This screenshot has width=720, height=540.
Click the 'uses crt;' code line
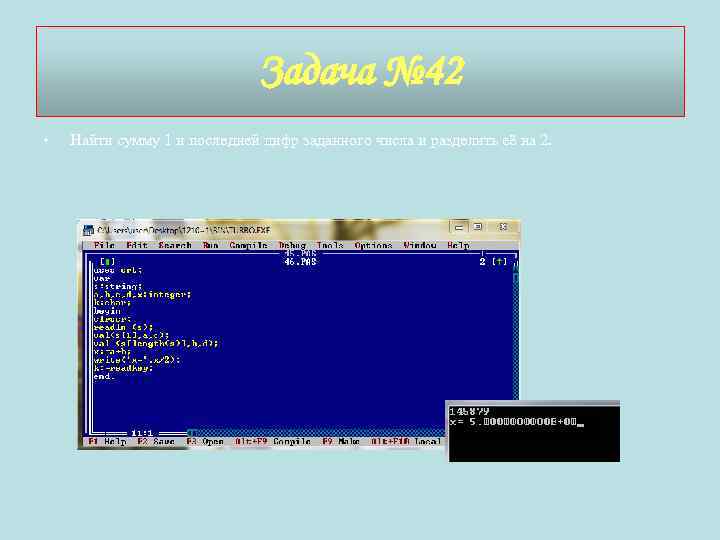pyautogui.click(x=118, y=270)
